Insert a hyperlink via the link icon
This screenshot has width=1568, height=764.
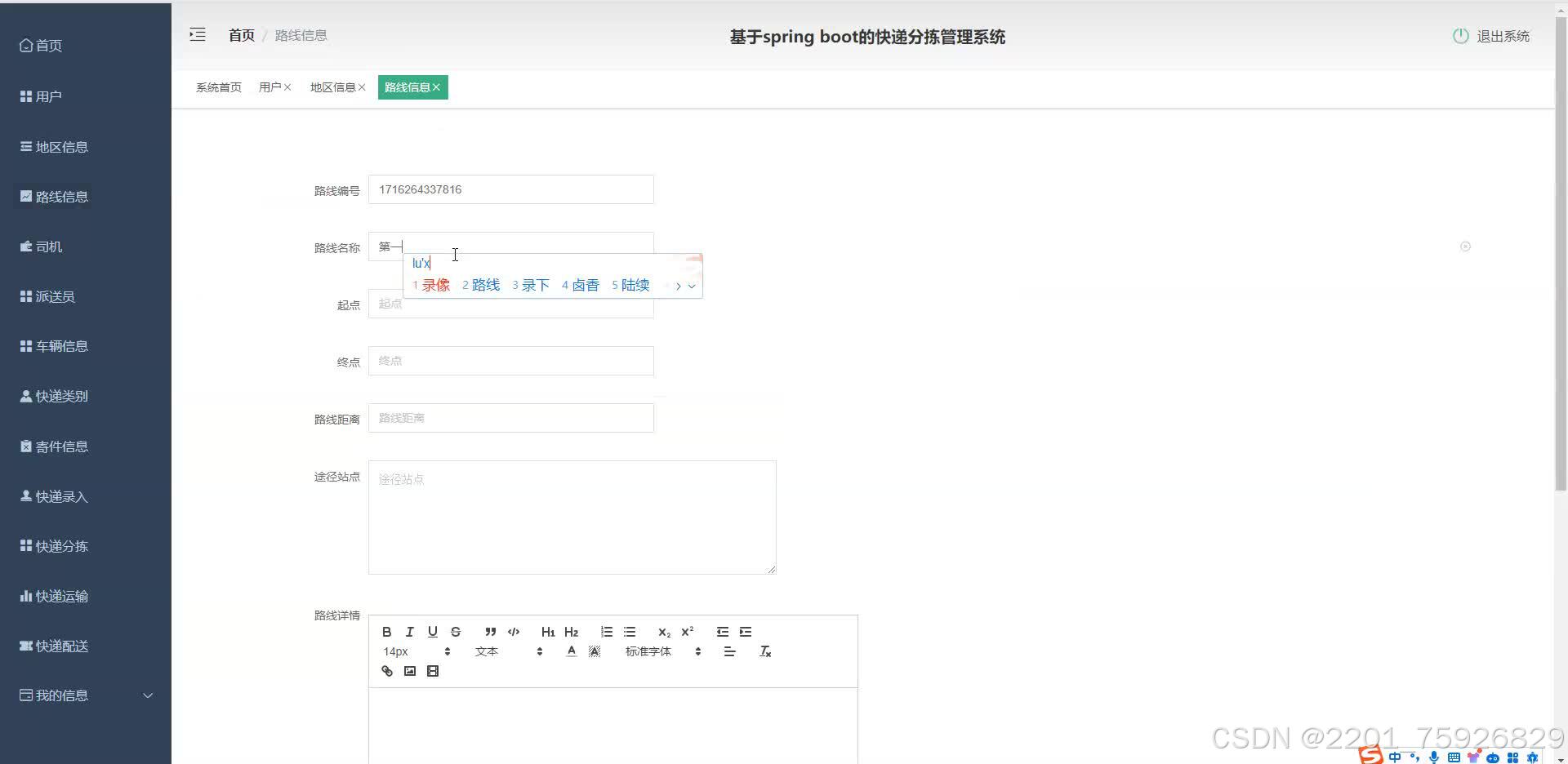(x=387, y=671)
